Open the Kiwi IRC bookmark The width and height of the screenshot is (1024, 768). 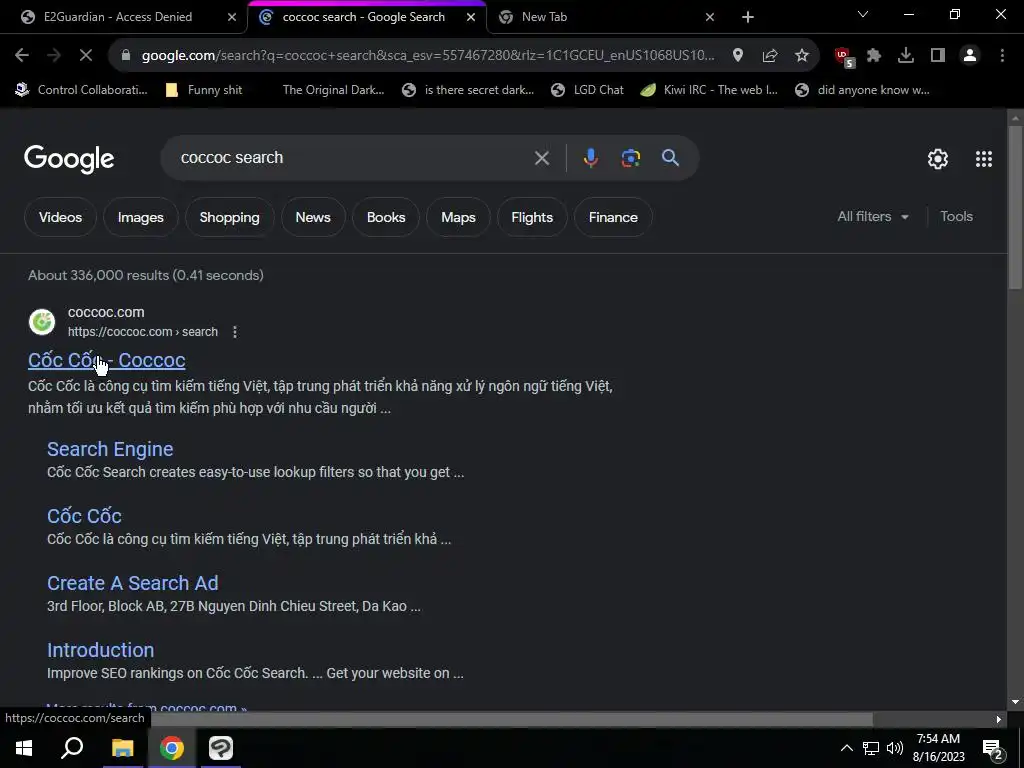(709, 90)
